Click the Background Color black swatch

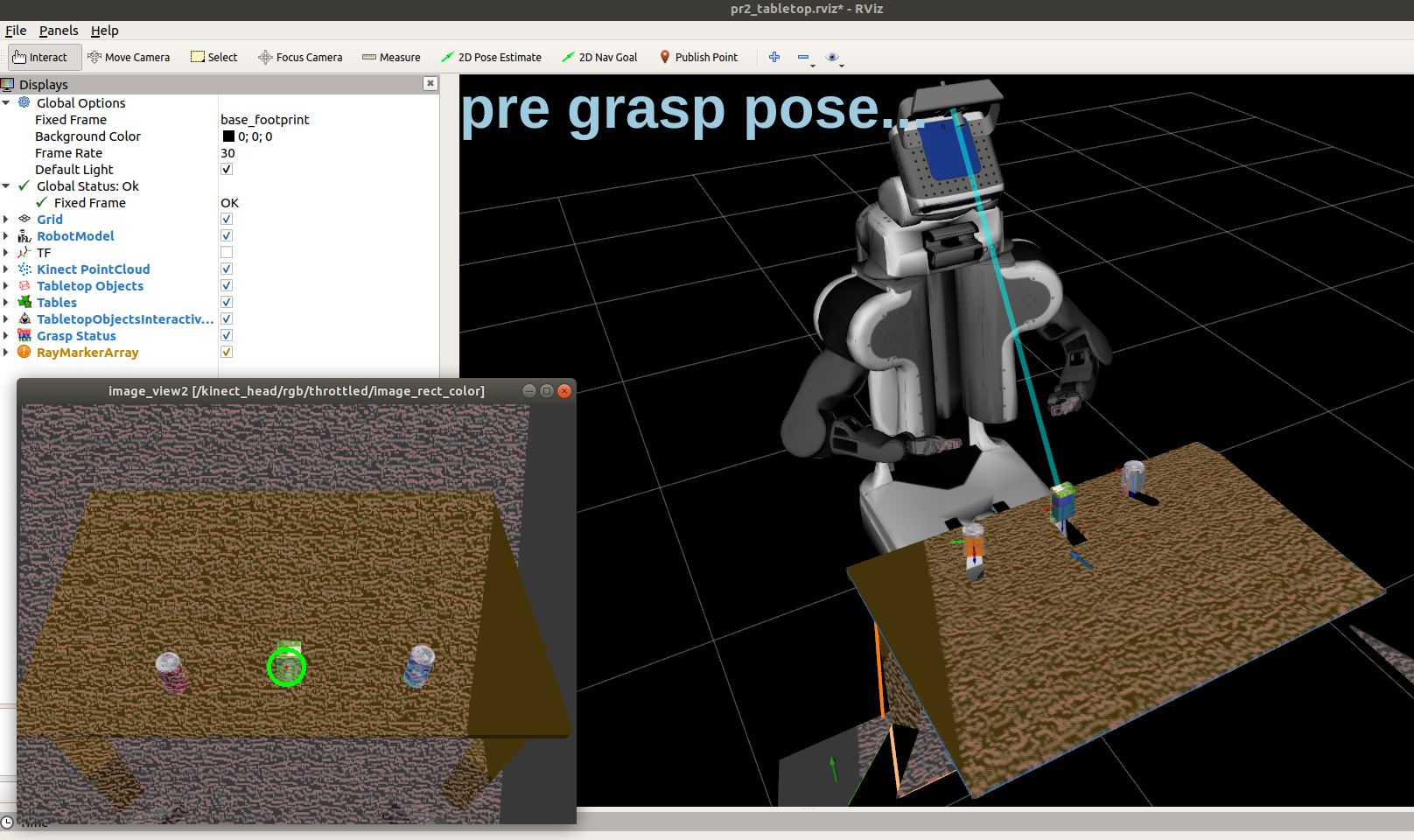228,136
